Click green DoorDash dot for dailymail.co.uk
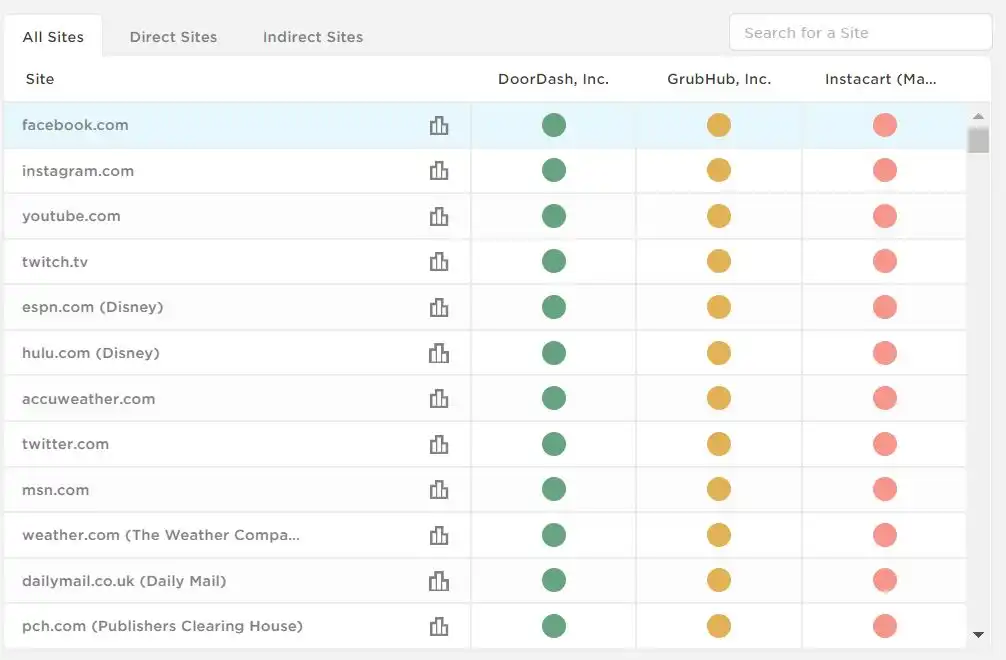Image resolution: width=1006 pixels, height=660 pixels. click(554, 580)
